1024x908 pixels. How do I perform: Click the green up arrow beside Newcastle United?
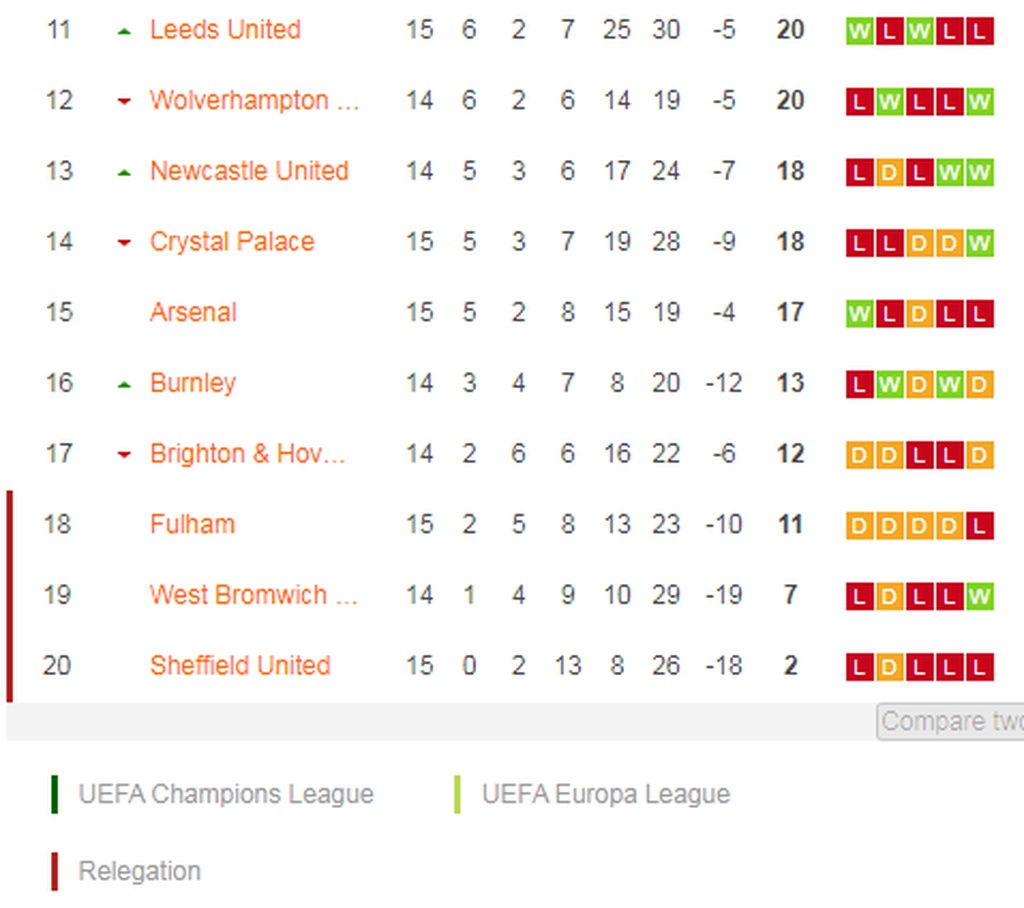point(124,173)
